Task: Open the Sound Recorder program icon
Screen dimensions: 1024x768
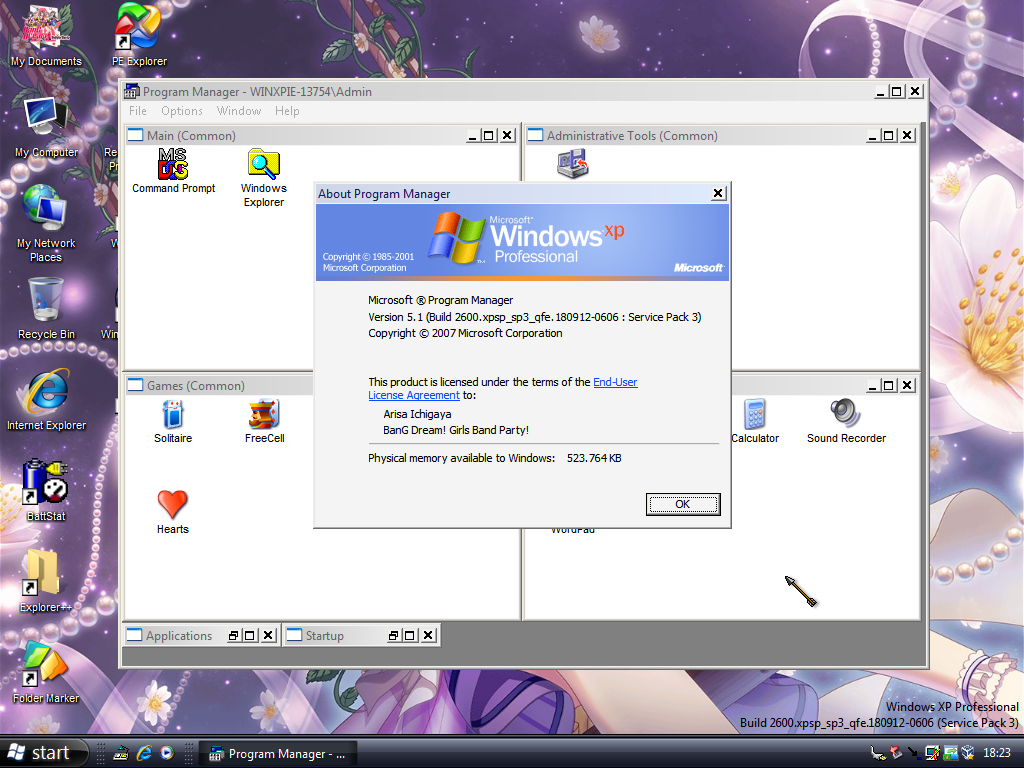Action: (846, 422)
